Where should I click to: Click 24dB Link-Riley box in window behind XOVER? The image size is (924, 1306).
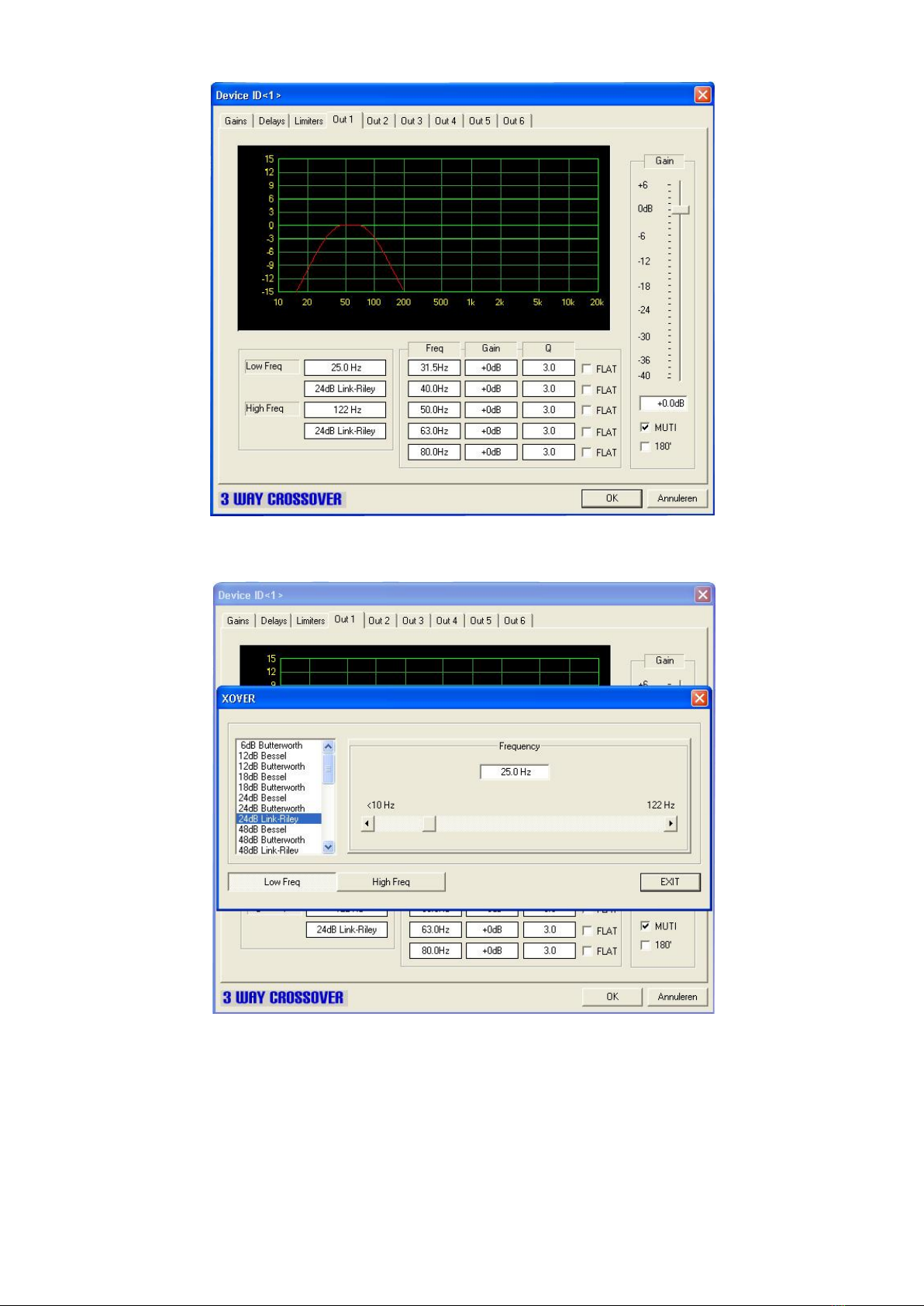(x=346, y=929)
